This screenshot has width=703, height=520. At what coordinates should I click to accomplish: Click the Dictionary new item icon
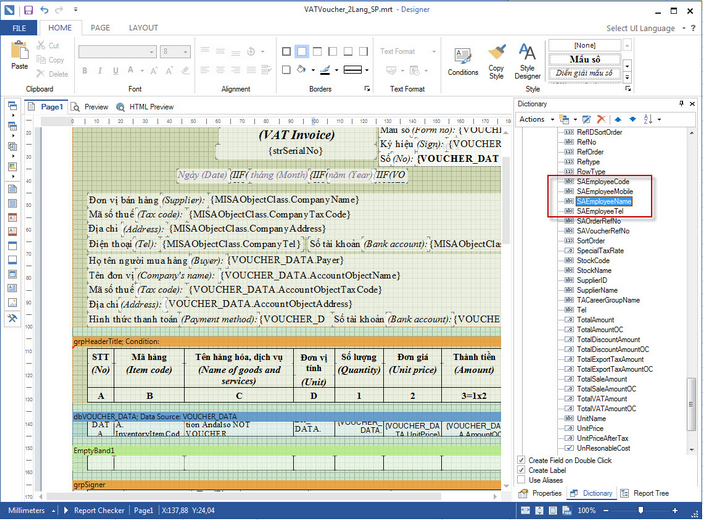[x=564, y=119]
